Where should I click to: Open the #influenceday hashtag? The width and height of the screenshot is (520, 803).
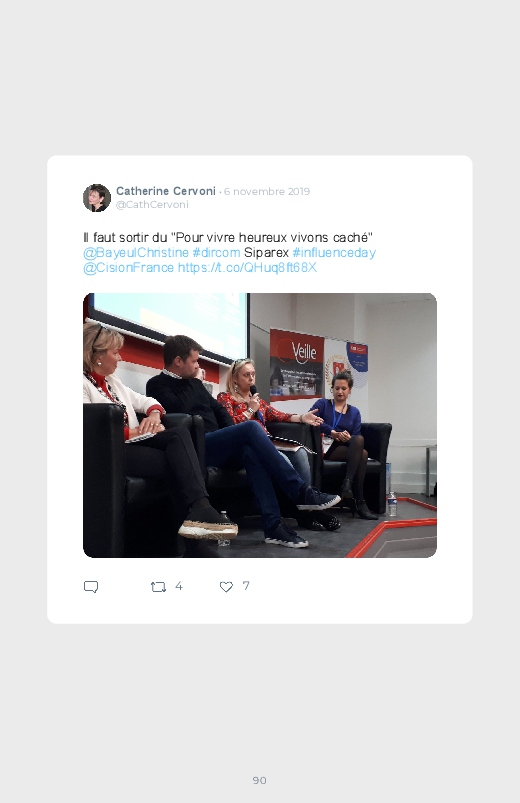pos(334,252)
